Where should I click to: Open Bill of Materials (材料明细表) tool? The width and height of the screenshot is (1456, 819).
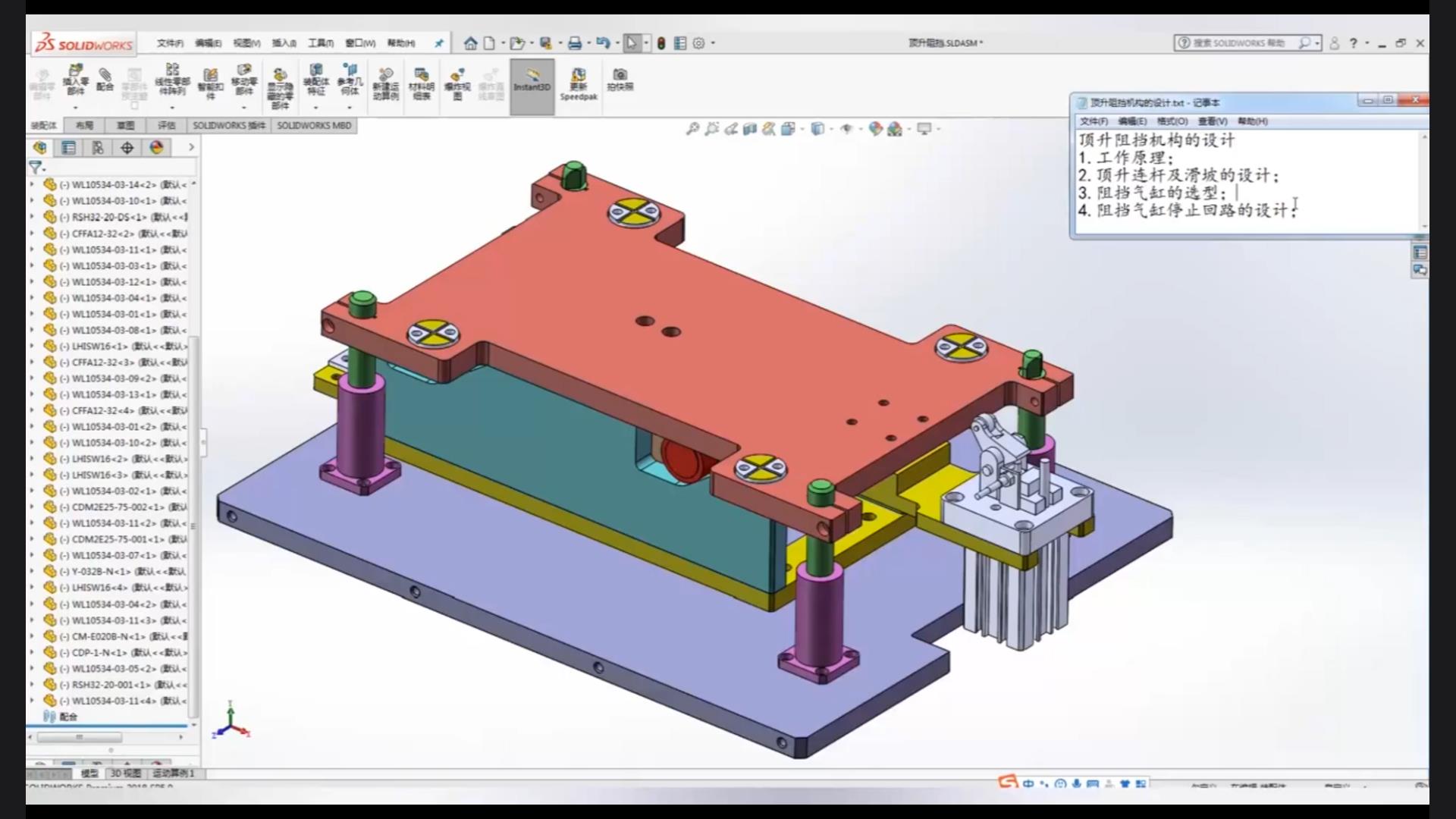(x=421, y=83)
